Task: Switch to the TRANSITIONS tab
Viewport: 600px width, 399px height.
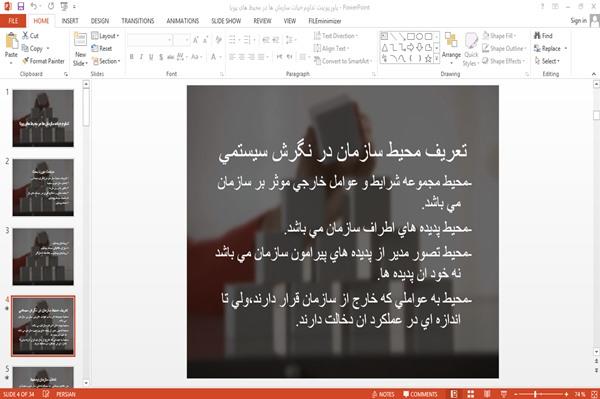Action: (138, 21)
